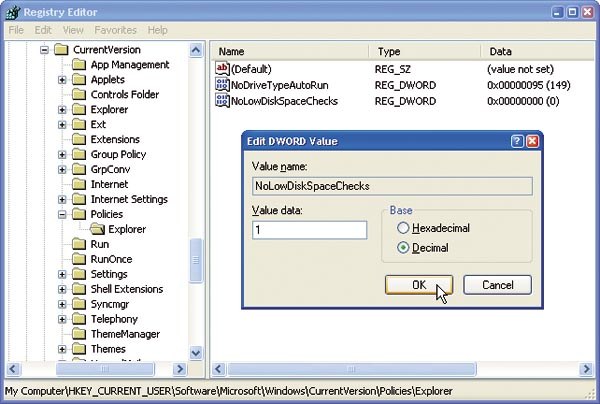
Task: Click the Run folder icon
Action: click(79, 244)
